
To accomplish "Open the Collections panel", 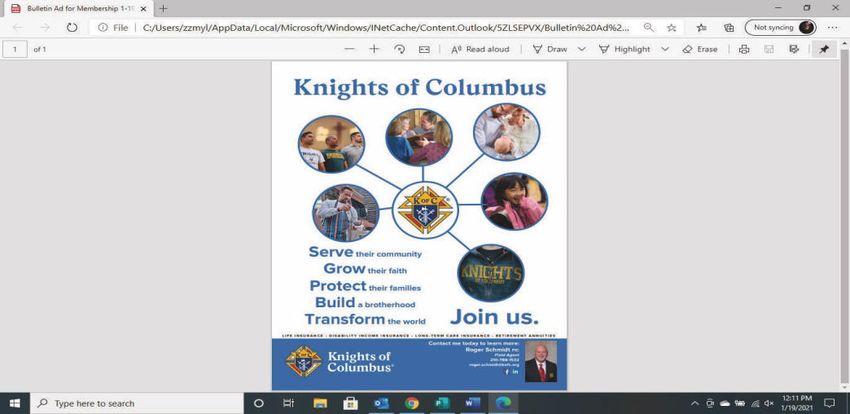I will [729, 28].
